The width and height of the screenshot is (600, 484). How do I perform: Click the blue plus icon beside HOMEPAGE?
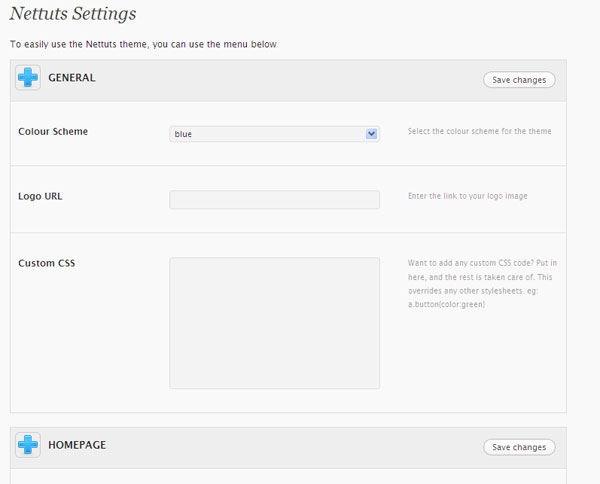pyautogui.click(x=28, y=445)
